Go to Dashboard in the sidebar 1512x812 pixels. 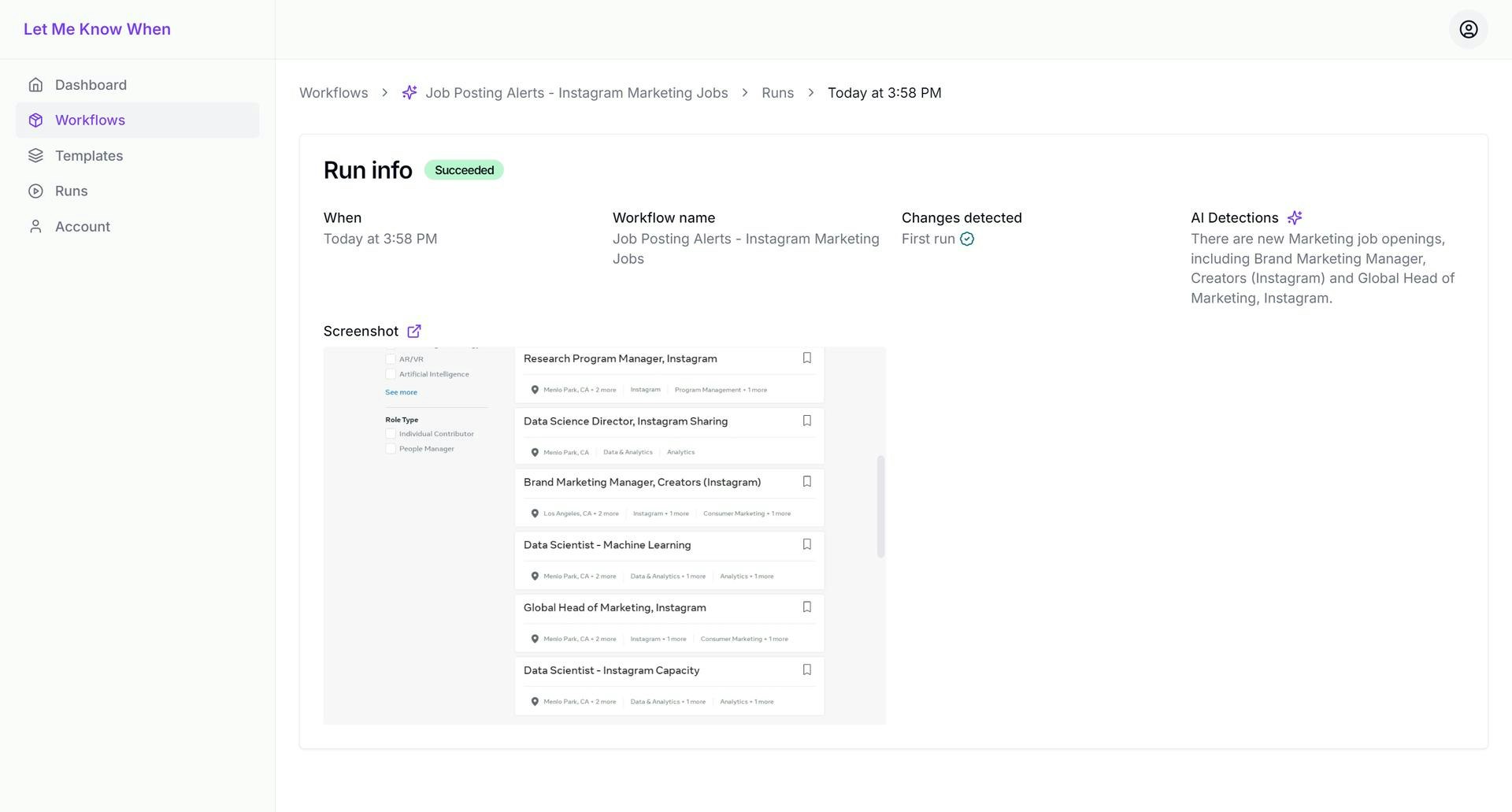(91, 85)
